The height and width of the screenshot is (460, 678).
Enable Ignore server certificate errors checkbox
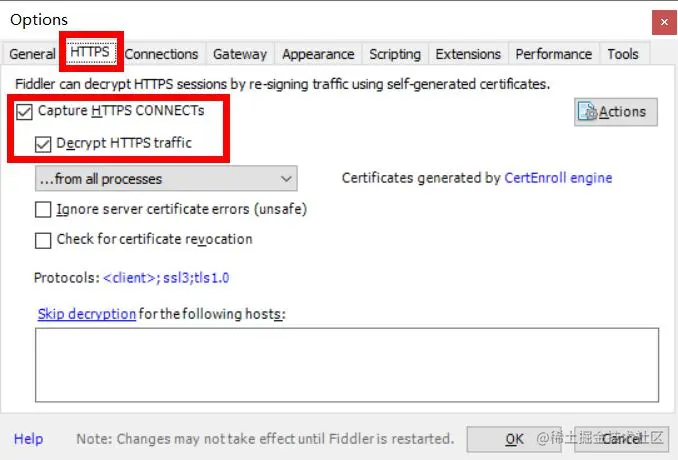point(43,210)
